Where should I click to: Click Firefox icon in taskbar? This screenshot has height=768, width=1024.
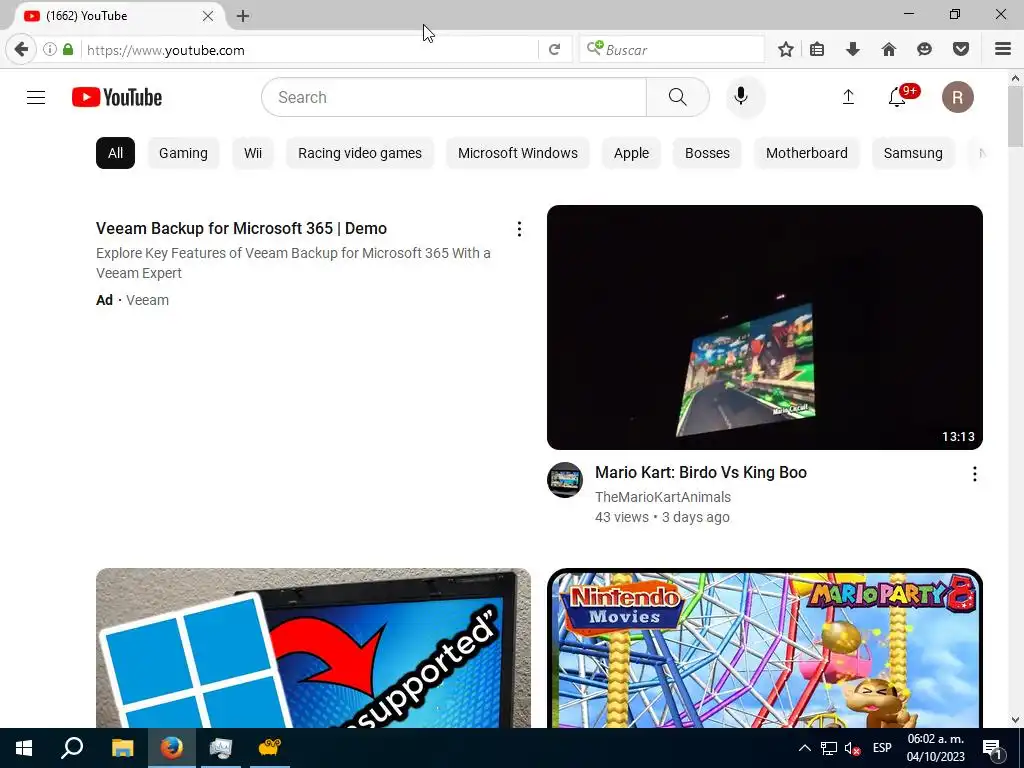click(x=172, y=748)
